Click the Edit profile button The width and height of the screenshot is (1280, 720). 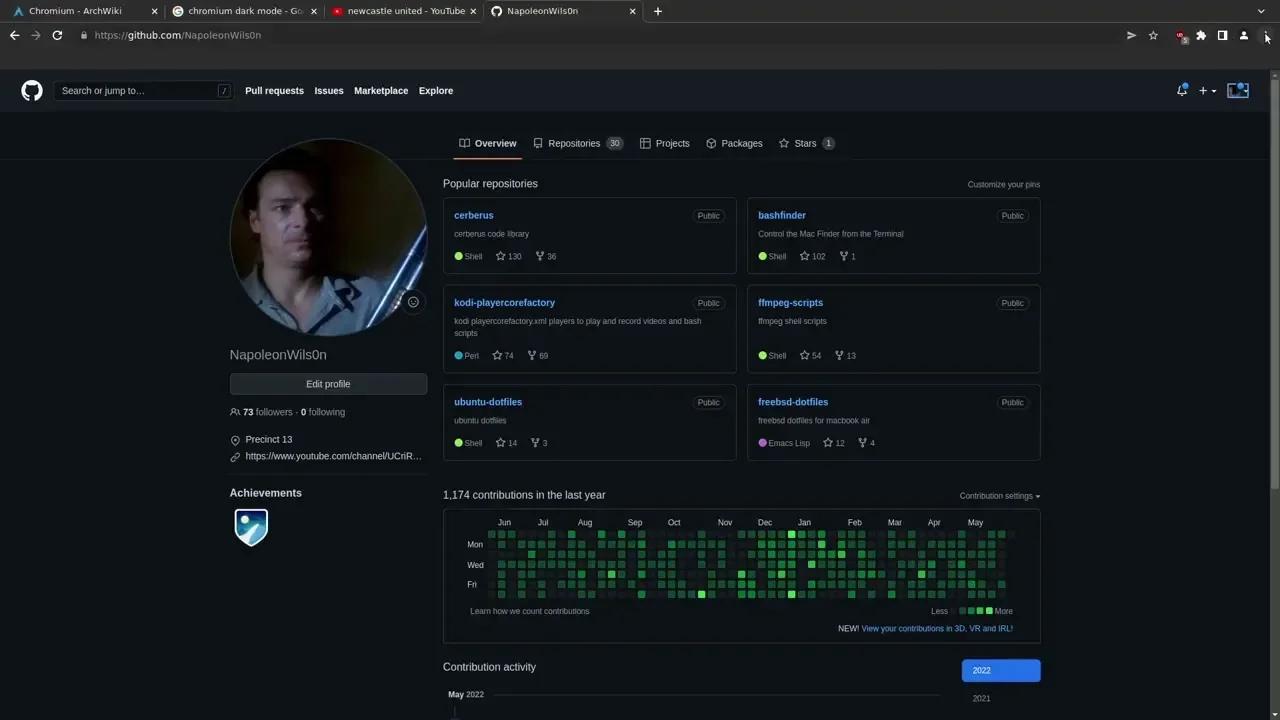tap(328, 384)
